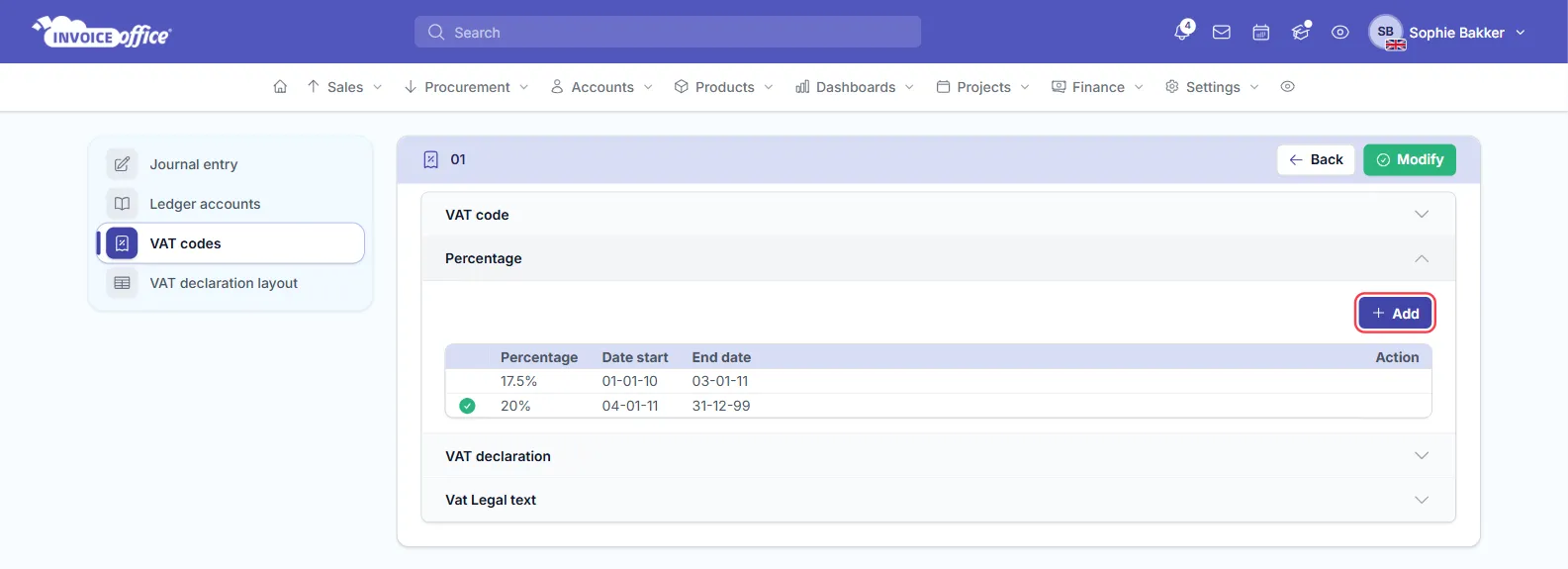Click the Date start column header

click(635, 357)
